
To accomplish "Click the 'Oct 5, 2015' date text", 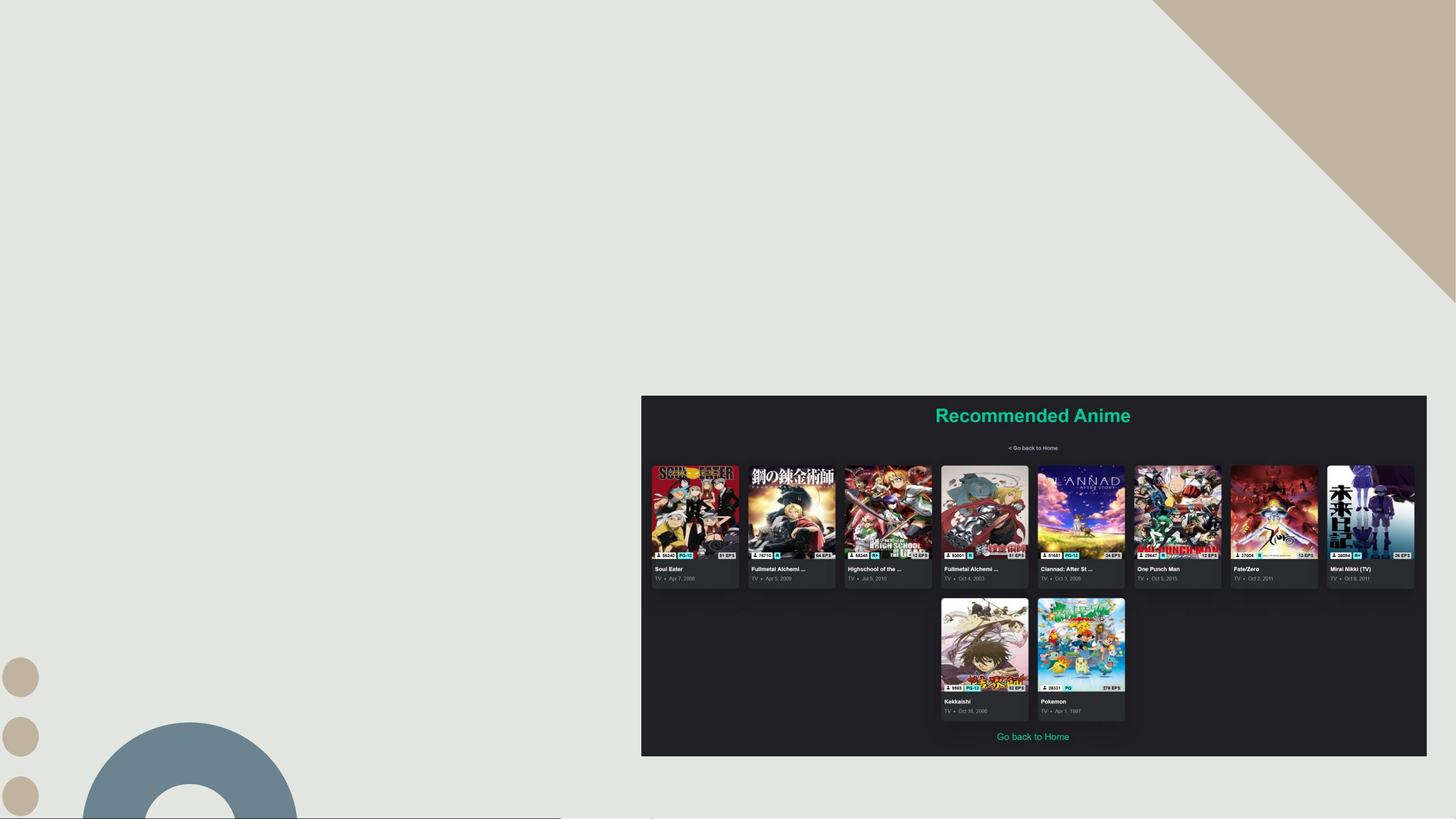I will click(1164, 579).
